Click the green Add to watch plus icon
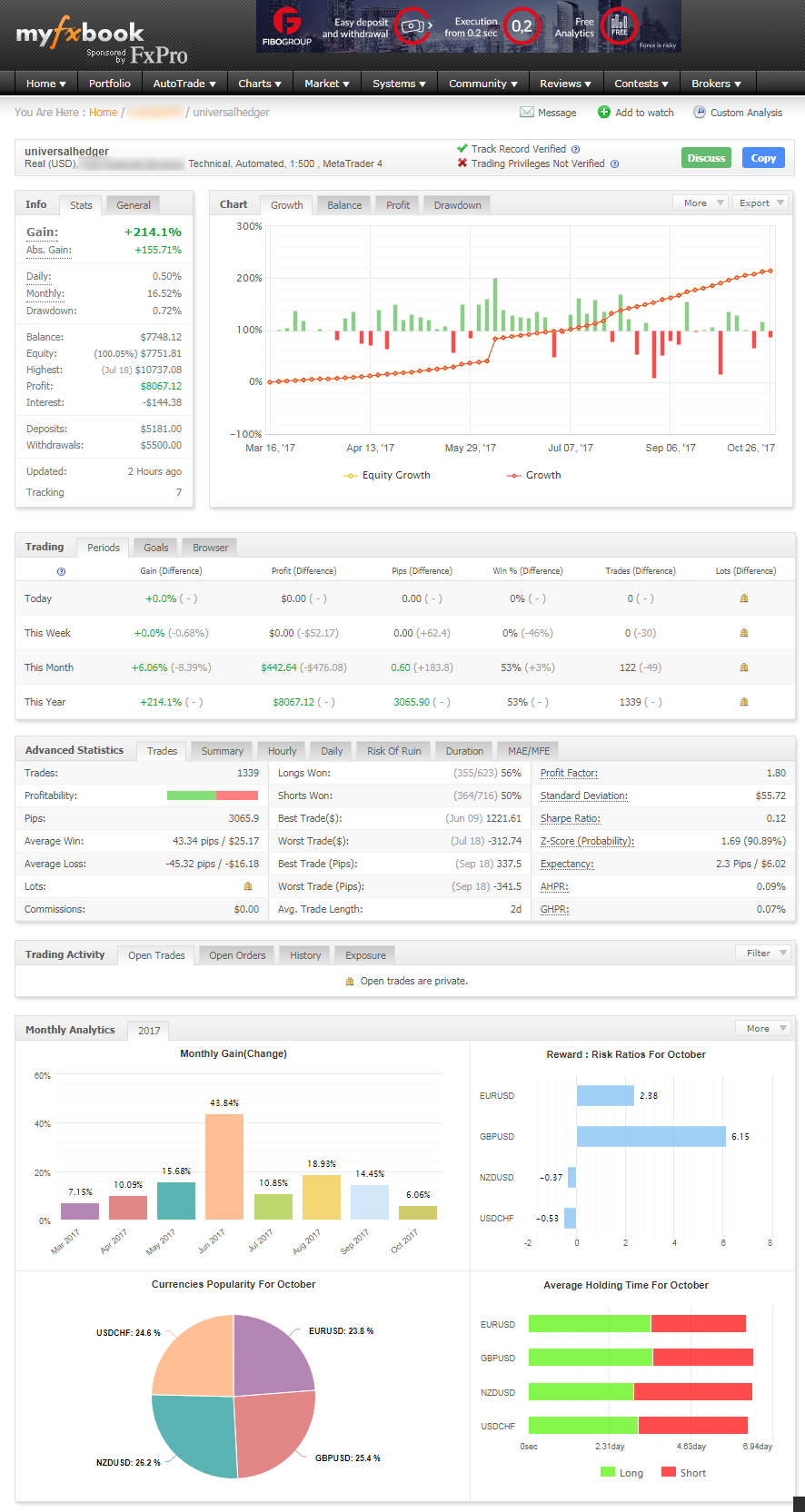805x1512 pixels. 603,113
